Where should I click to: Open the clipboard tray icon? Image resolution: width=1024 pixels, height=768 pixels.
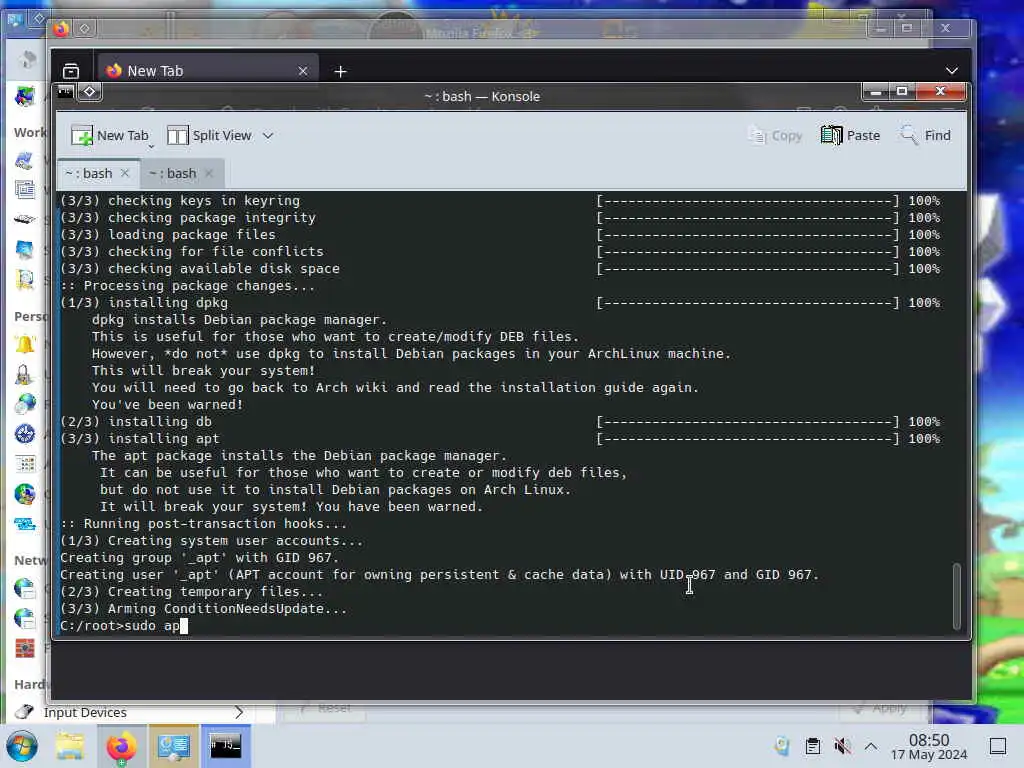pyautogui.click(x=812, y=746)
